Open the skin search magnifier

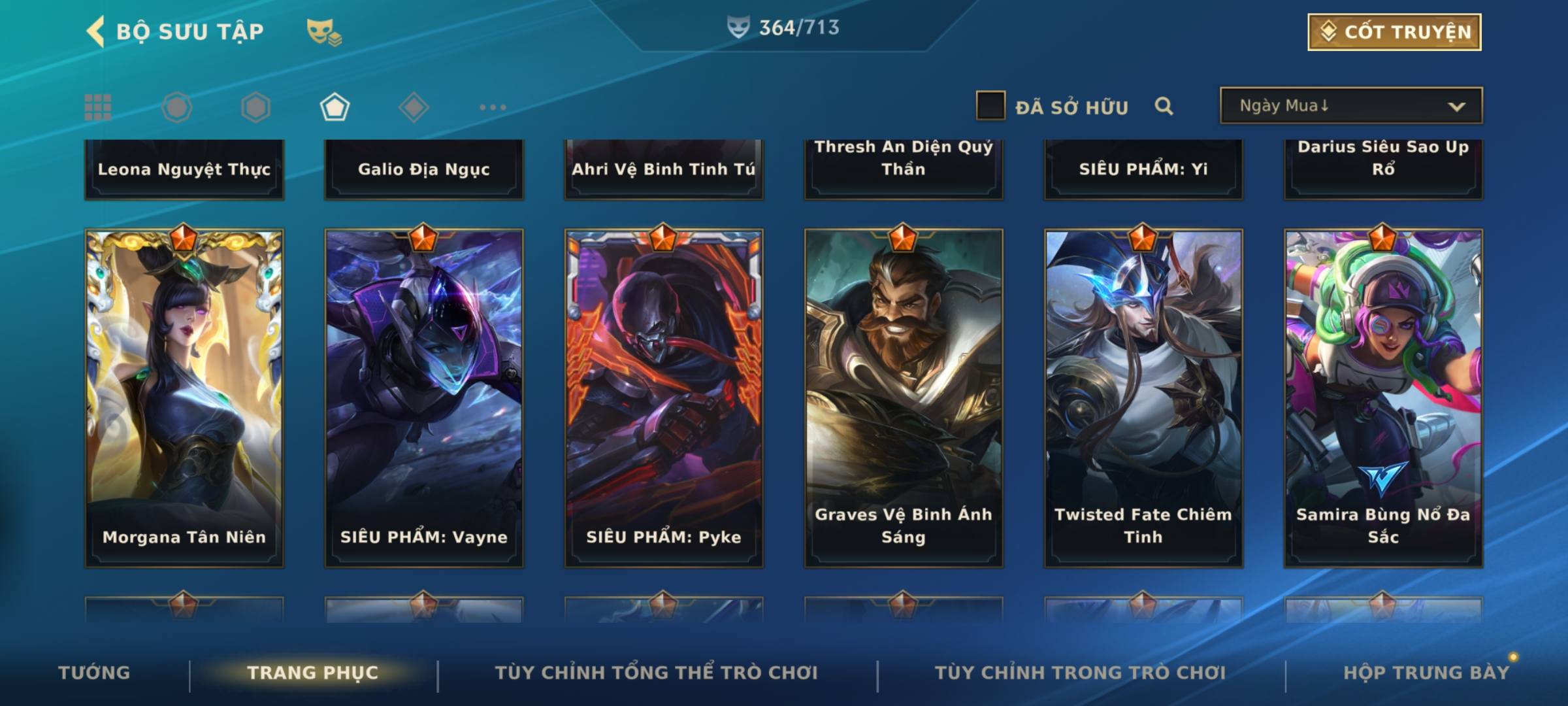click(1164, 106)
